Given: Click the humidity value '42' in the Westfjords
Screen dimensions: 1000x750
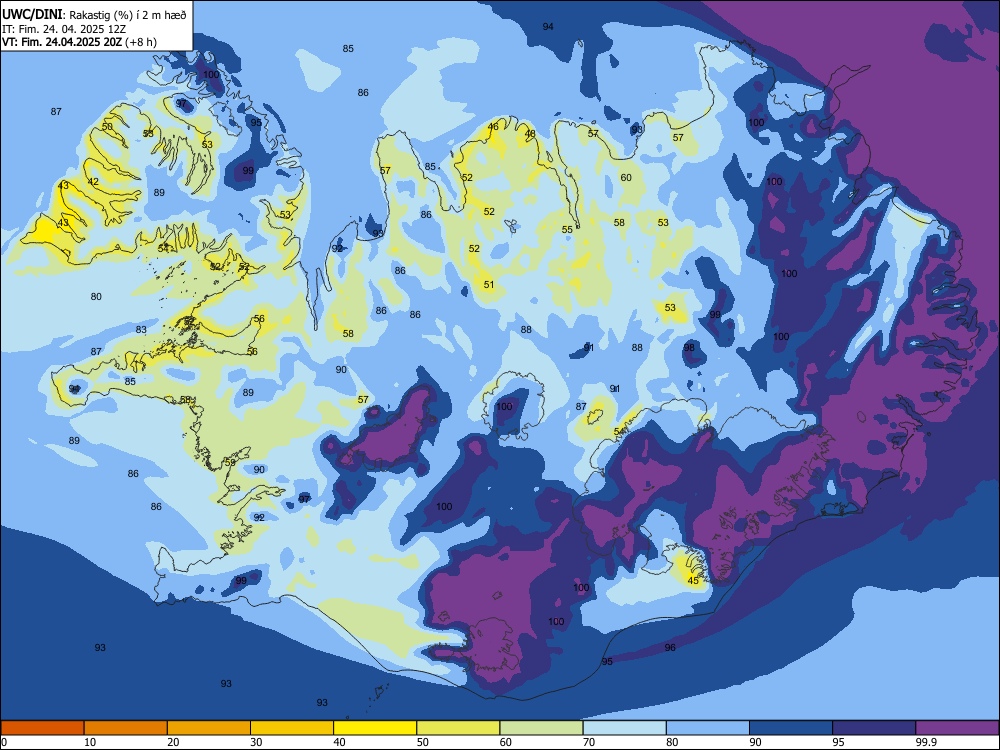Looking at the screenshot, I should point(93,182).
